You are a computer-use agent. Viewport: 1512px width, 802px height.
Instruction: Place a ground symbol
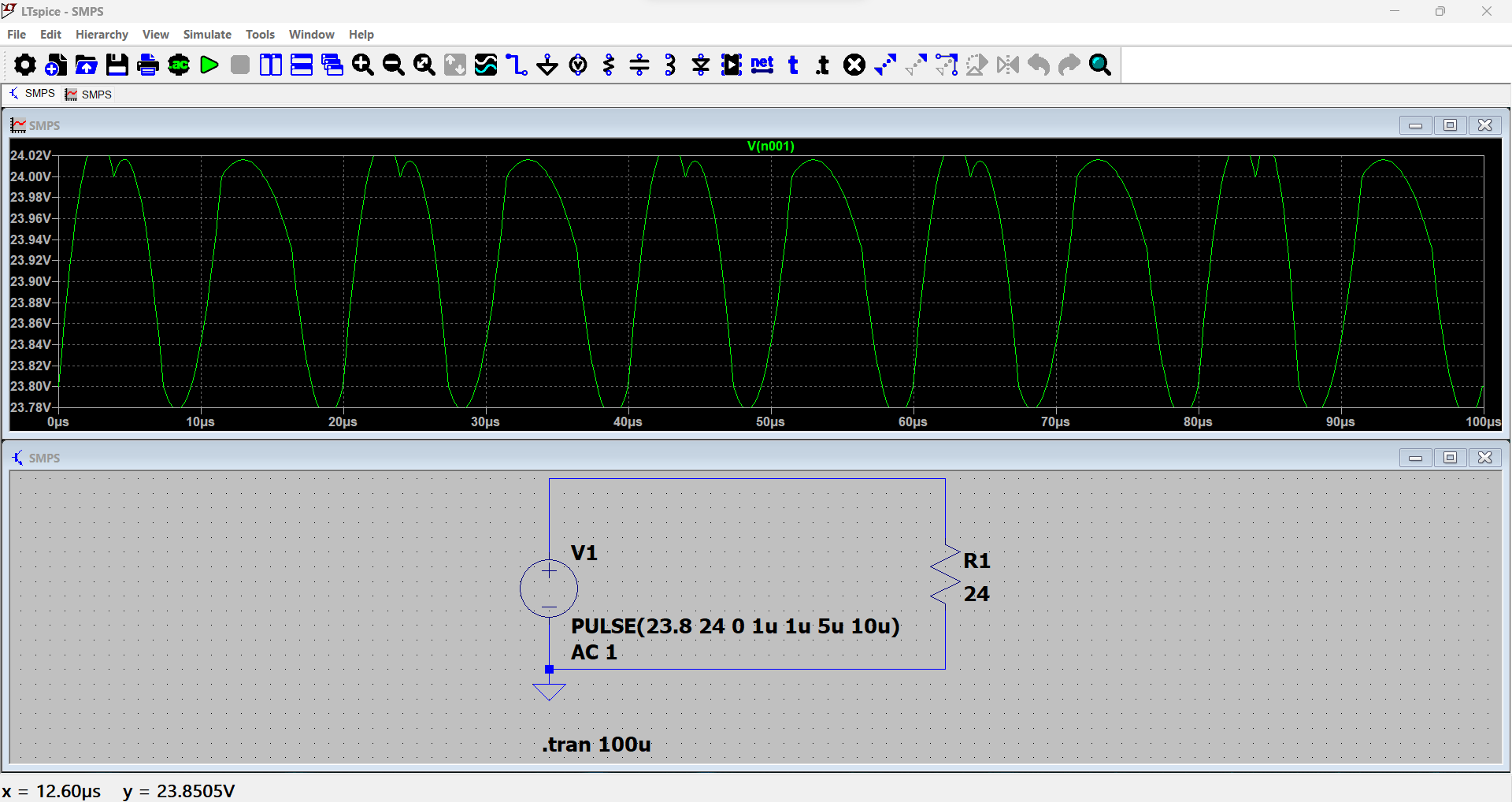[547, 65]
